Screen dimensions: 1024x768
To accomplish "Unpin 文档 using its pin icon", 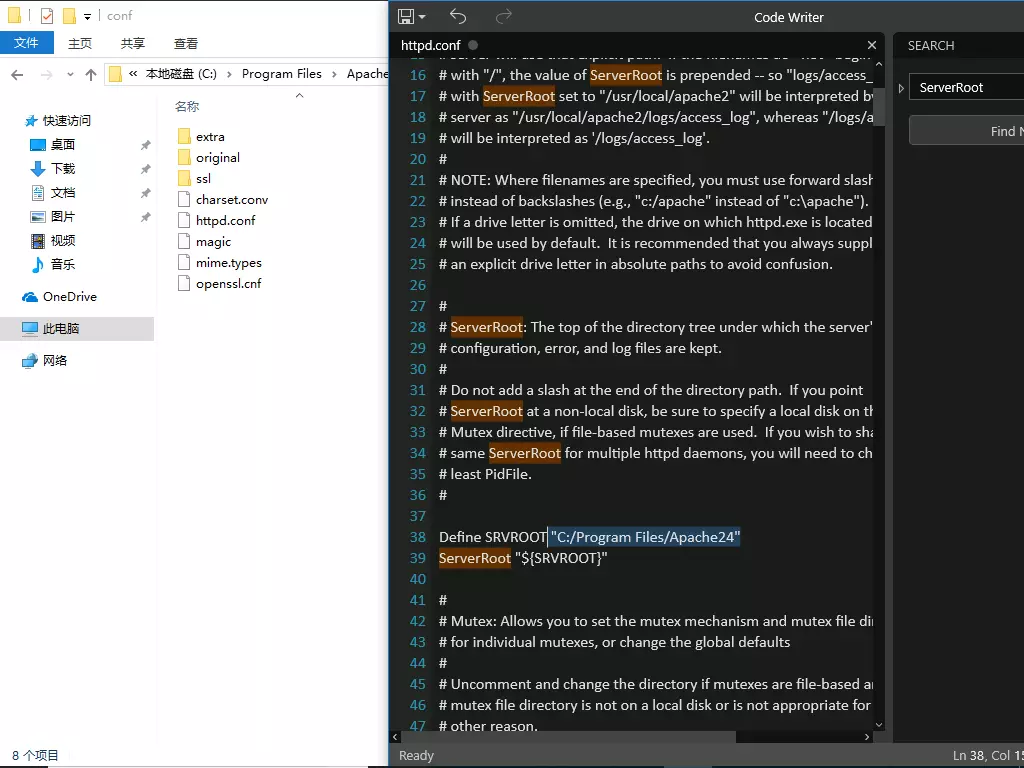I will pyautogui.click(x=145, y=193).
